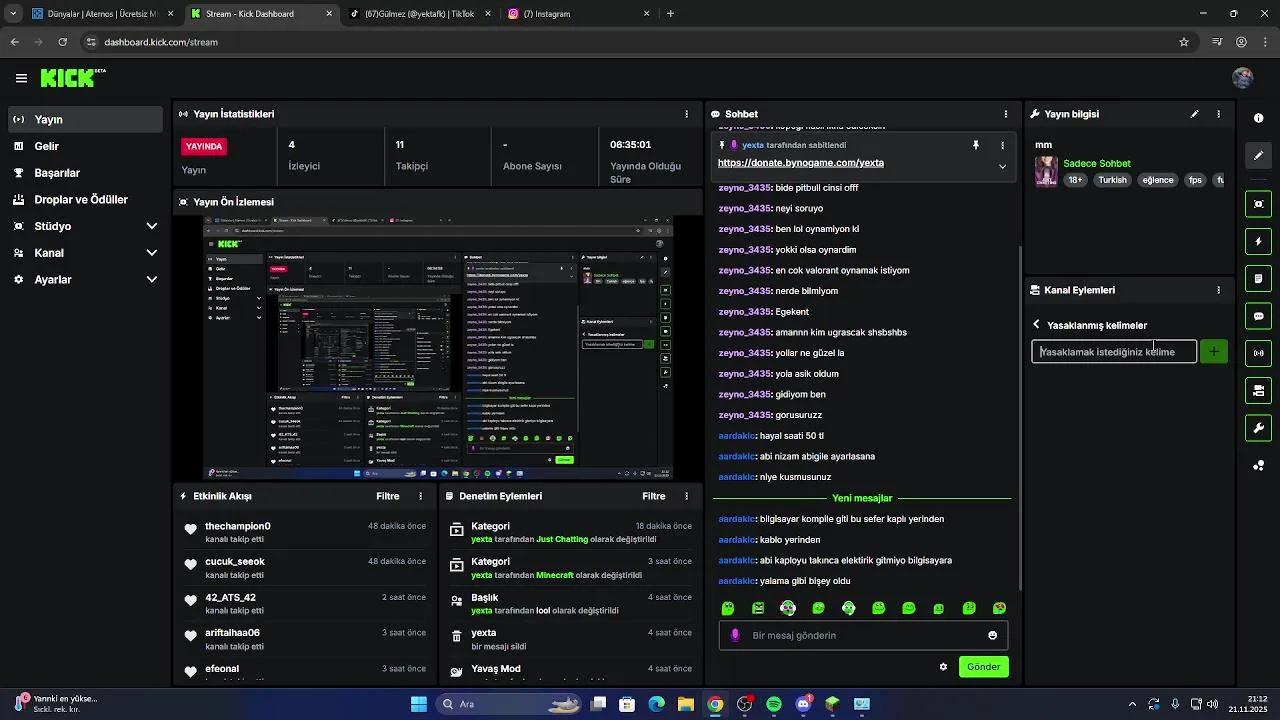Open the hamburger menu next to KICK logo
Viewport: 1280px width, 720px height.
(21, 78)
